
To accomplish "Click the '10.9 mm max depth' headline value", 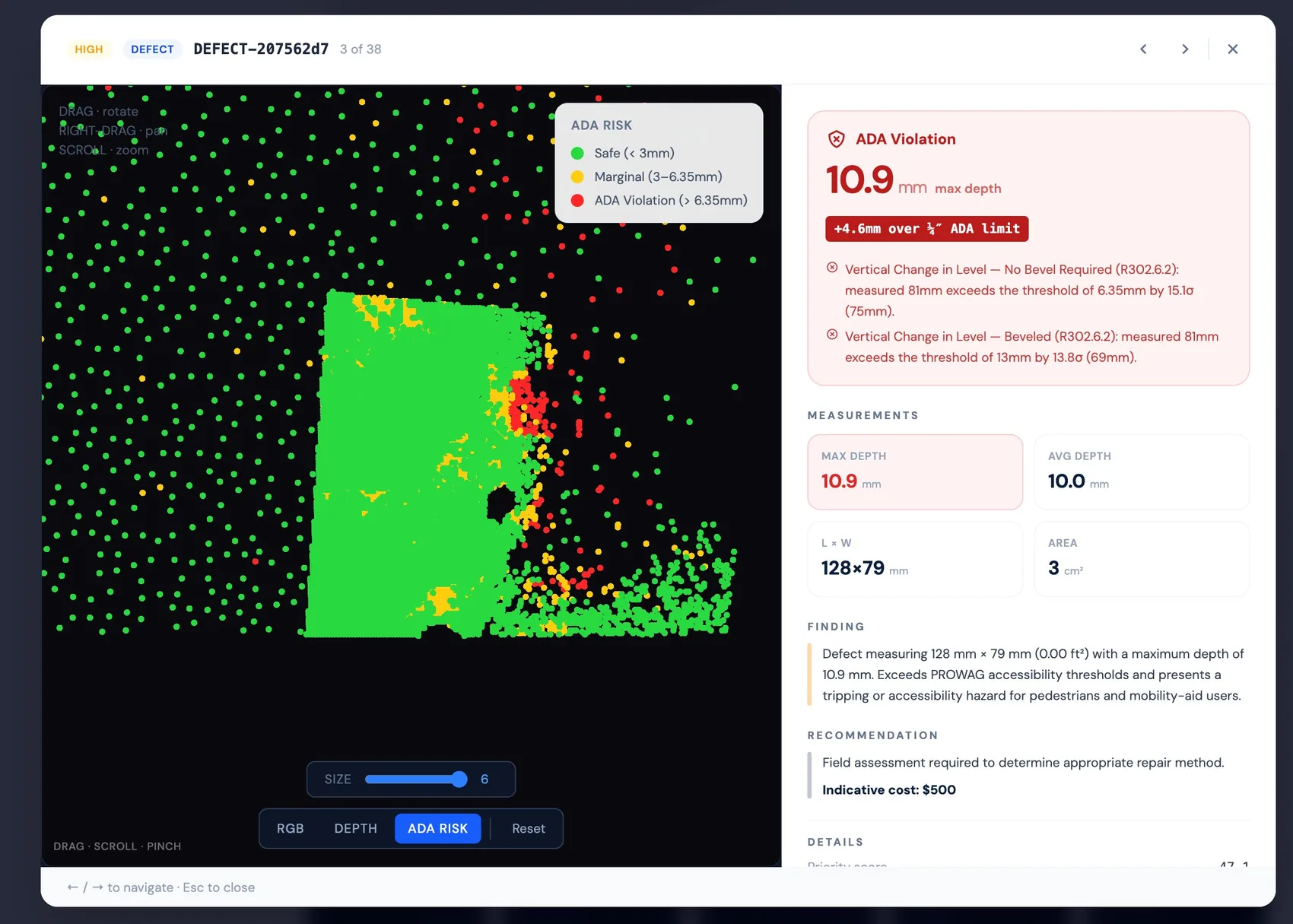I will [x=913, y=181].
